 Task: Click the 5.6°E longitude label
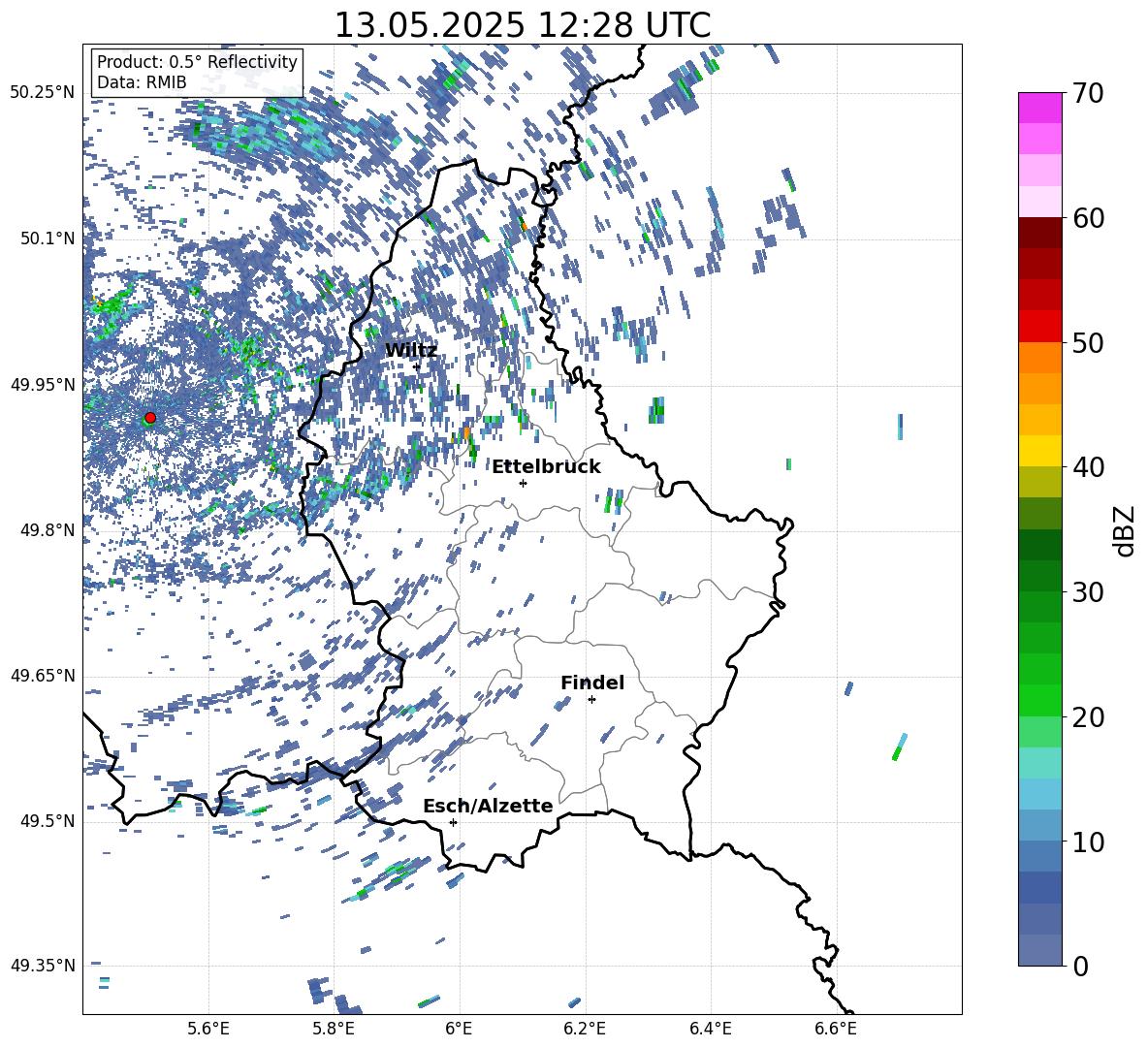coord(207,1029)
